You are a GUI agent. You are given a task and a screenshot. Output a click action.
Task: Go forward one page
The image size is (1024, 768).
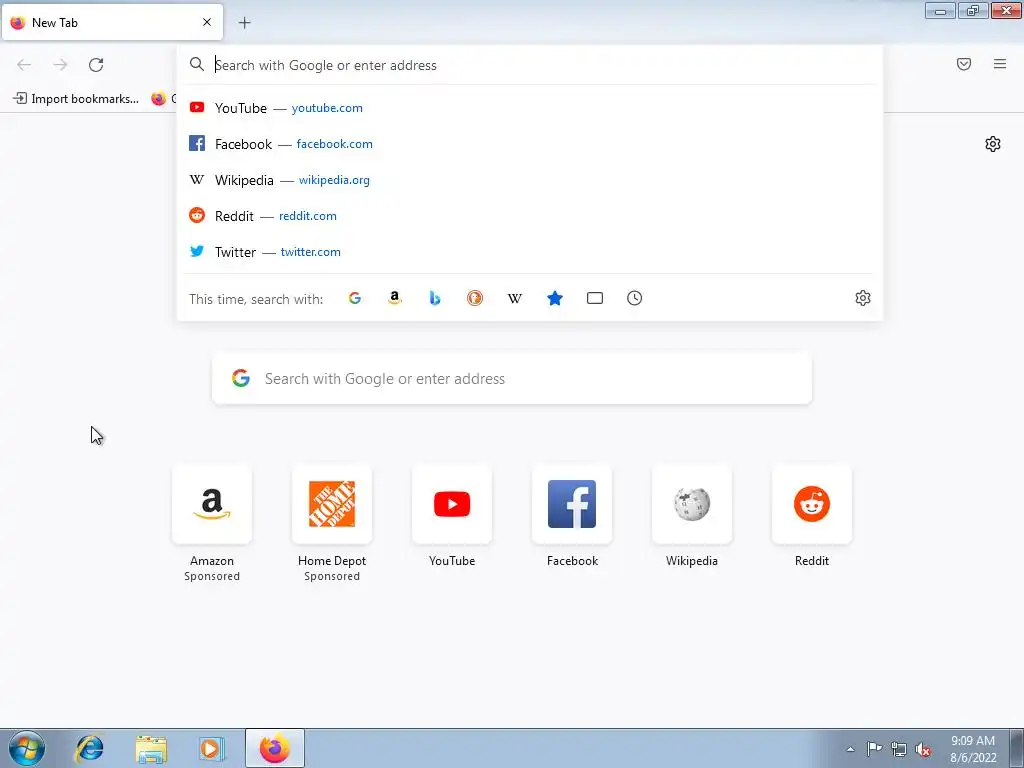60,65
